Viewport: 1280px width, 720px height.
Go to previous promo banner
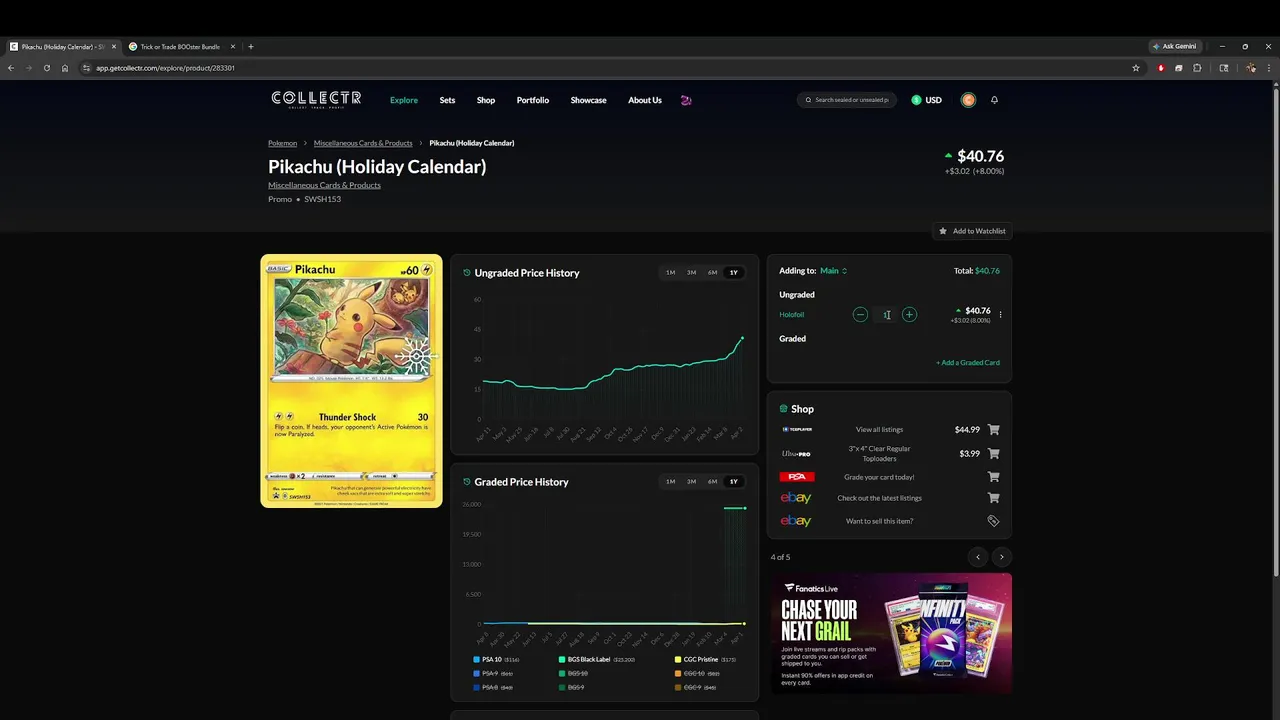pos(978,557)
